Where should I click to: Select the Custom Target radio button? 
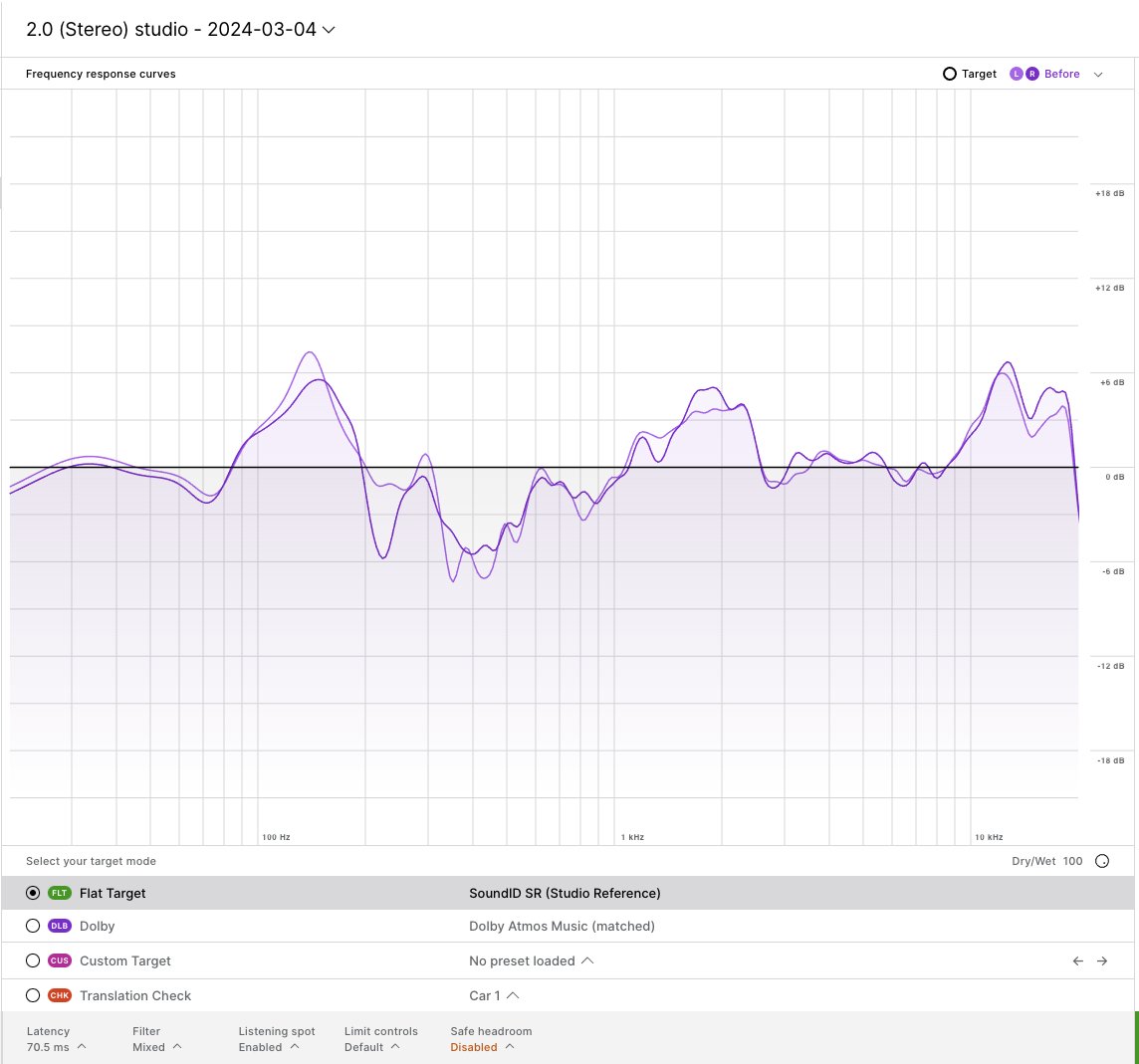(x=33, y=960)
